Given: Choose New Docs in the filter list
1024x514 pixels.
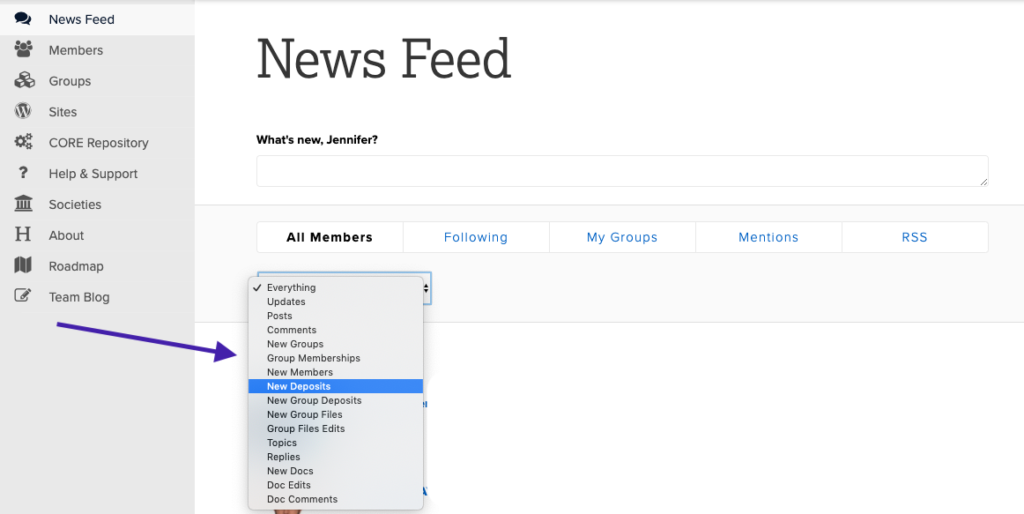Looking at the screenshot, I should (336, 471).
